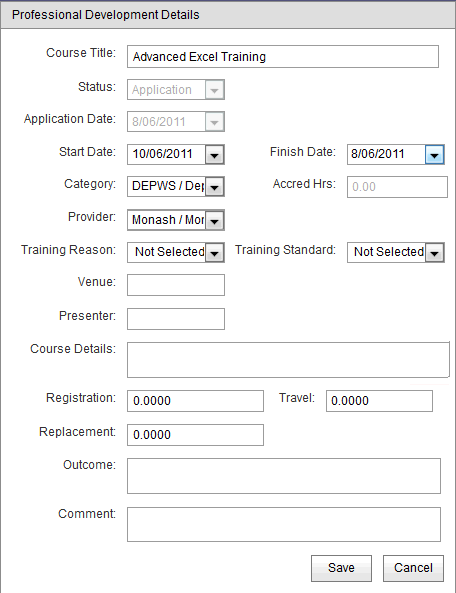Viewport: 456px width, 593px height.
Task: Open the Training Reason dropdown arrow
Action: click(214, 253)
